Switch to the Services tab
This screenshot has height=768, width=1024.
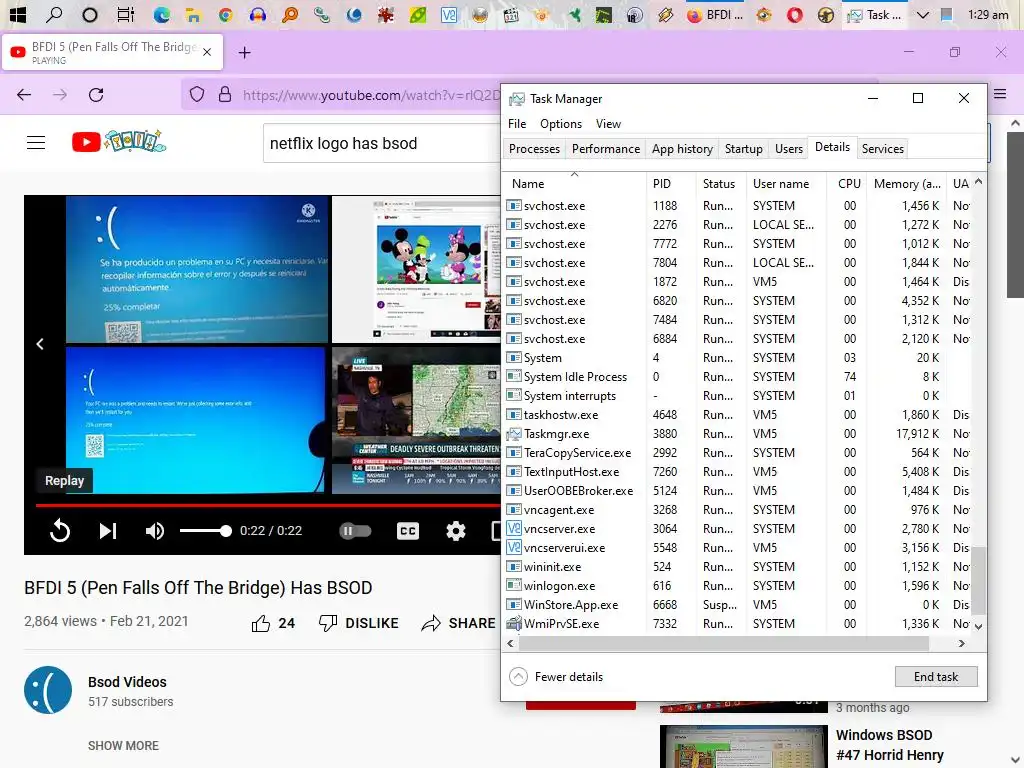[882, 149]
